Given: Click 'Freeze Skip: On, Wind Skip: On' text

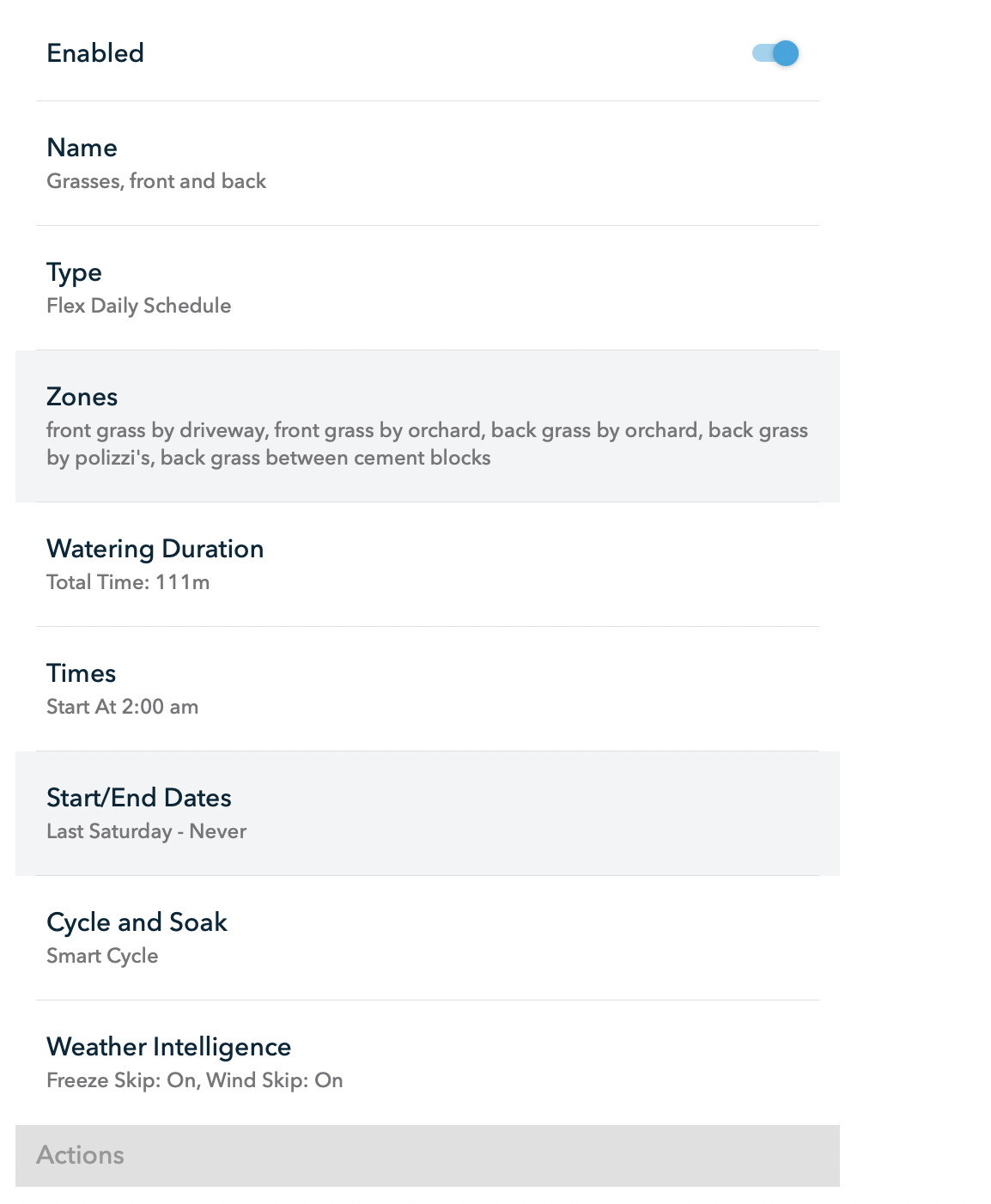Looking at the screenshot, I should [x=195, y=1080].
